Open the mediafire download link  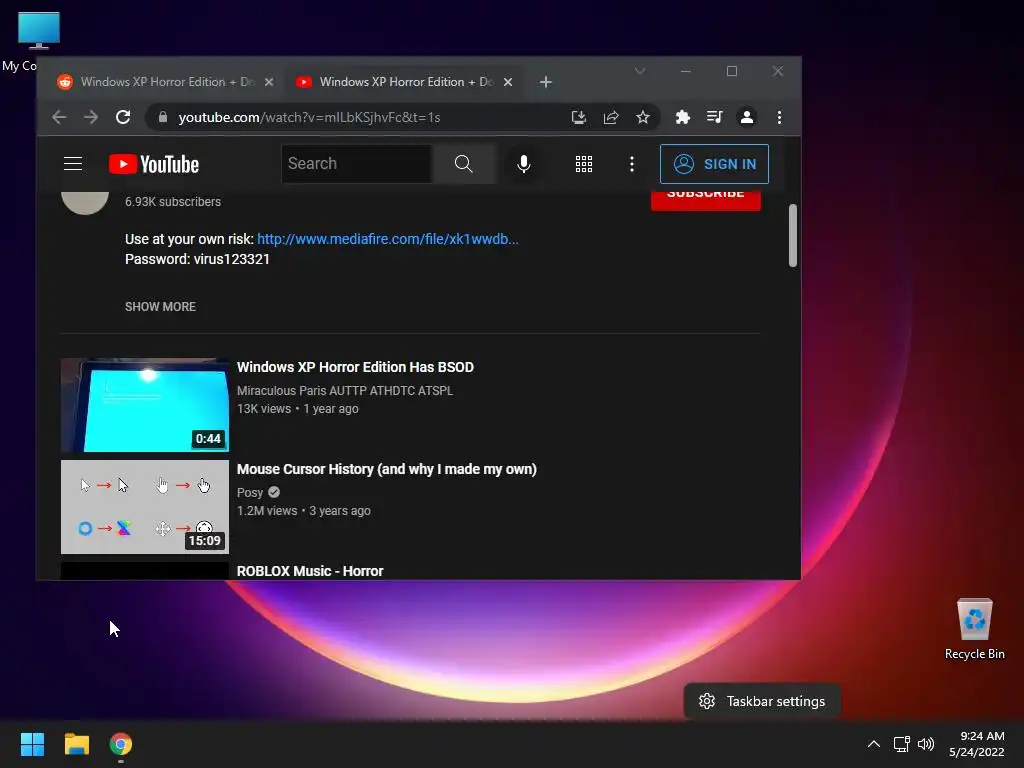coord(387,239)
